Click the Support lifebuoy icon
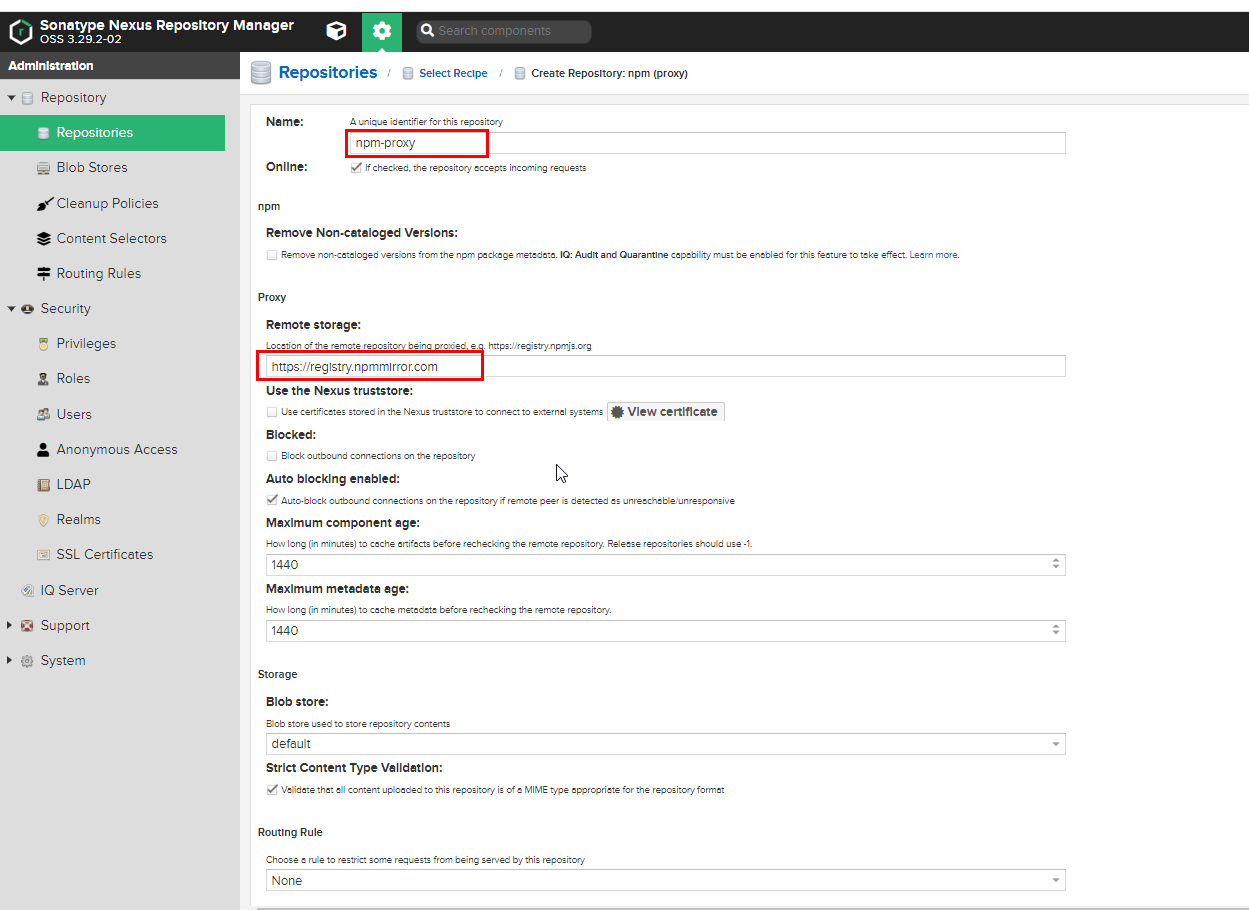The width and height of the screenshot is (1249, 910). pyautogui.click(x=28, y=626)
